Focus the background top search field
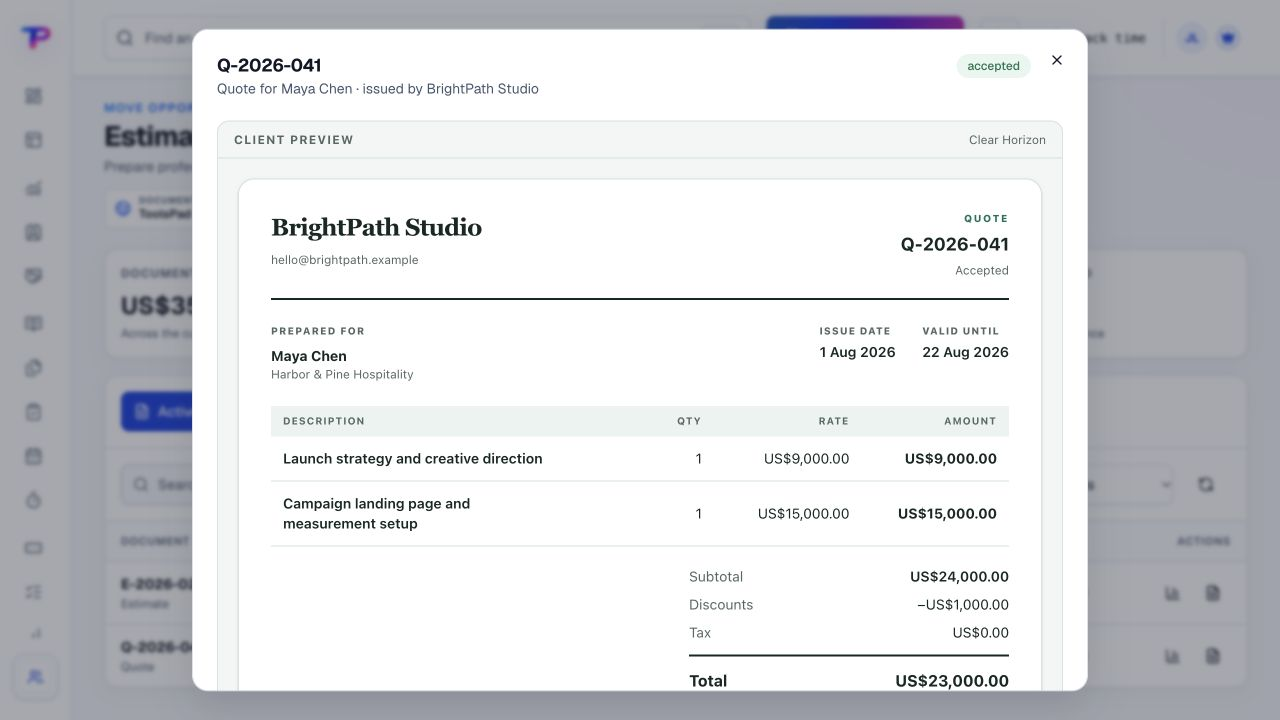Viewport: 1280px width, 720px height. (x=425, y=38)
